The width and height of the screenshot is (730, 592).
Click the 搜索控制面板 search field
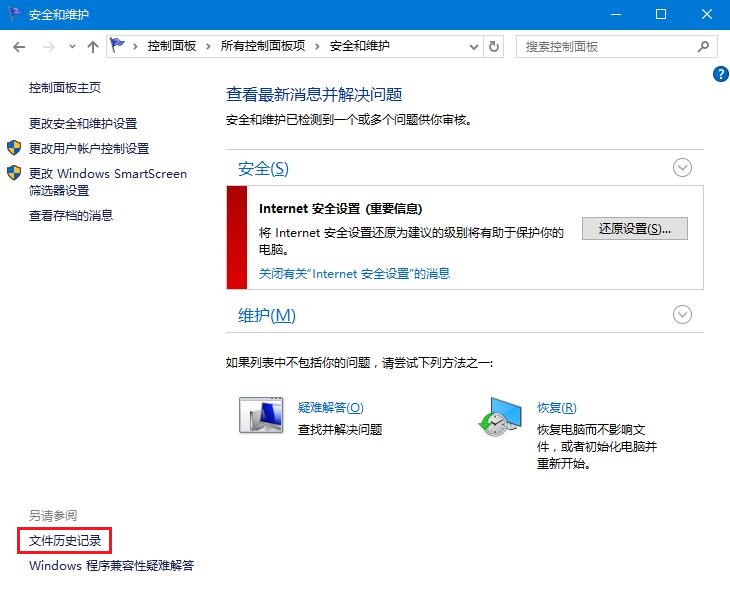pyautogui.click(x=607, y=47)
